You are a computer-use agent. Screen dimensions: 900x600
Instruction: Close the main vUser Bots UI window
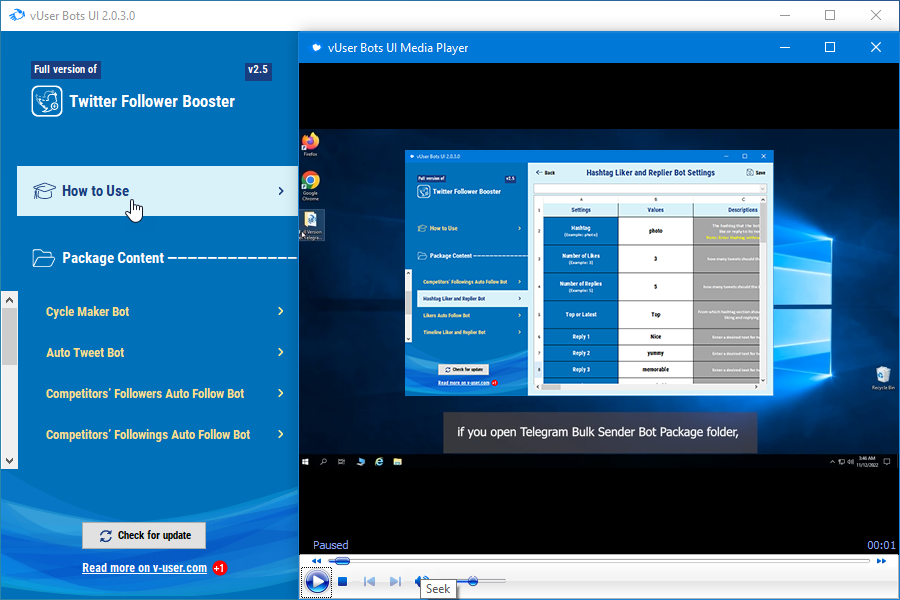876,16
